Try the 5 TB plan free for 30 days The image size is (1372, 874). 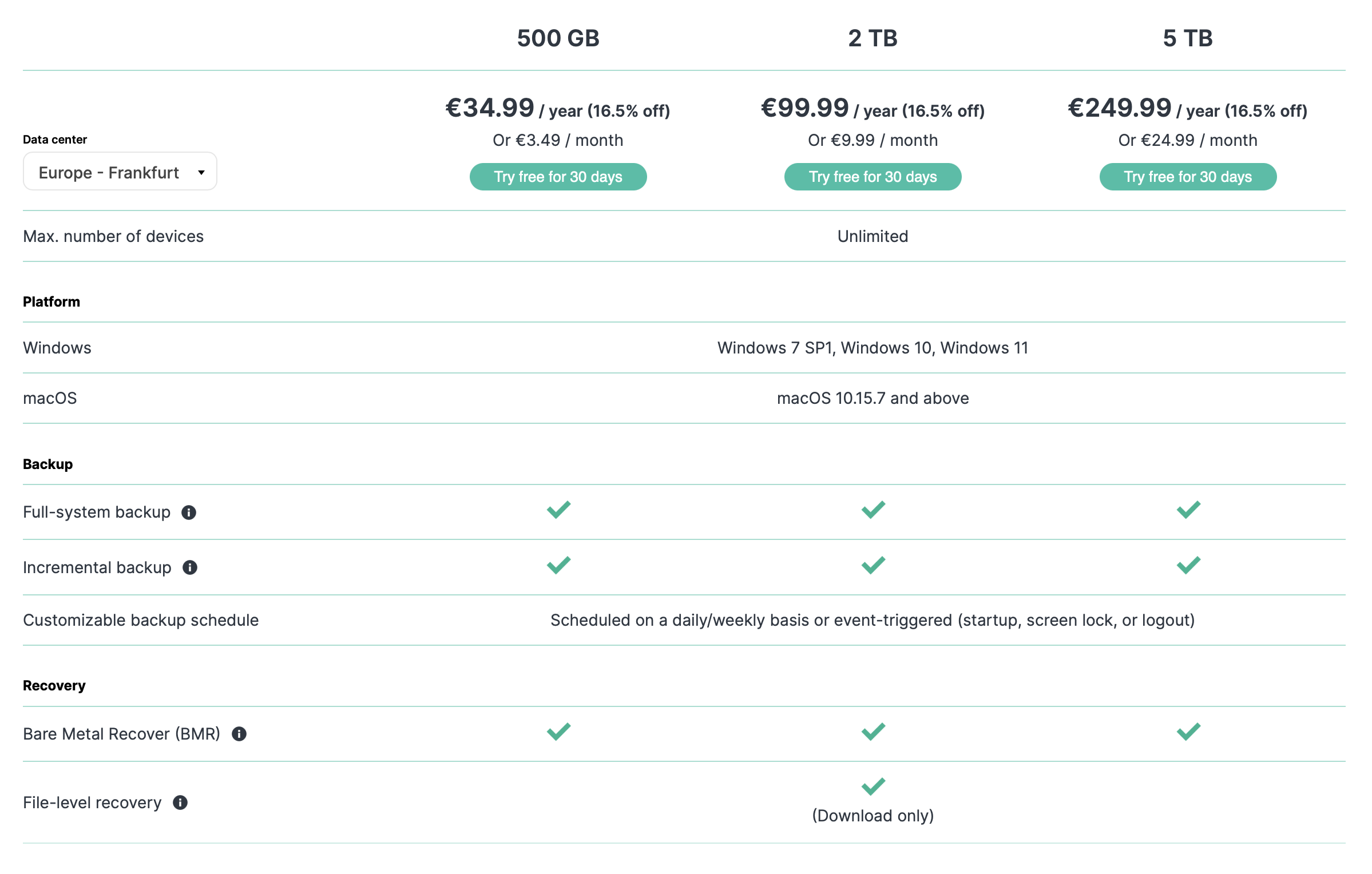(1188, 177)
